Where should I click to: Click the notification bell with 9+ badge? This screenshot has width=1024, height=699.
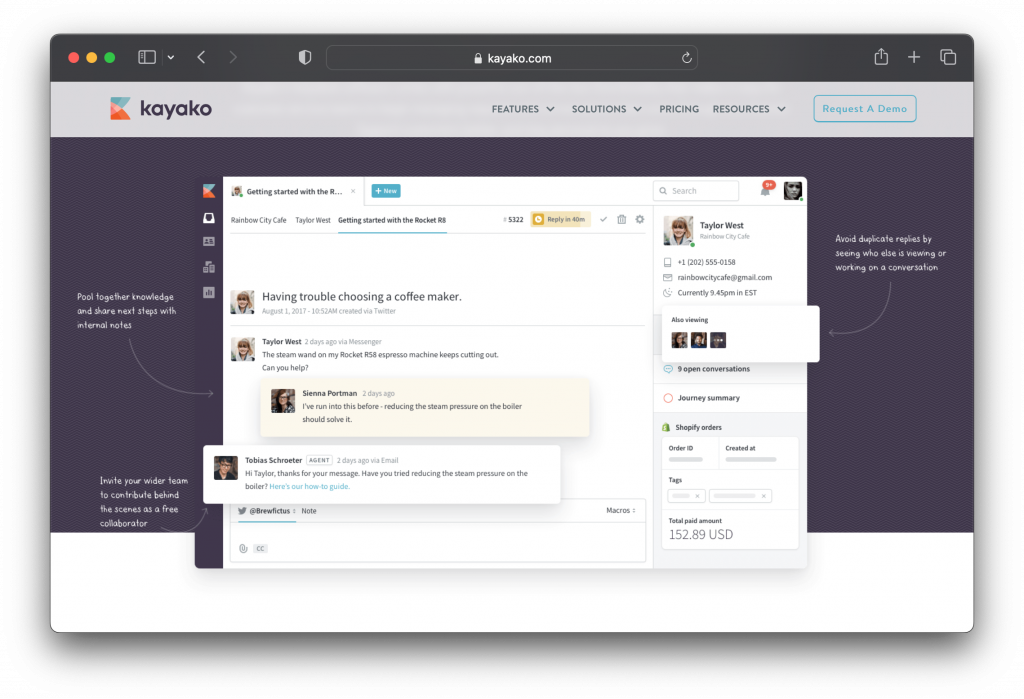click(x=765, y=190)
